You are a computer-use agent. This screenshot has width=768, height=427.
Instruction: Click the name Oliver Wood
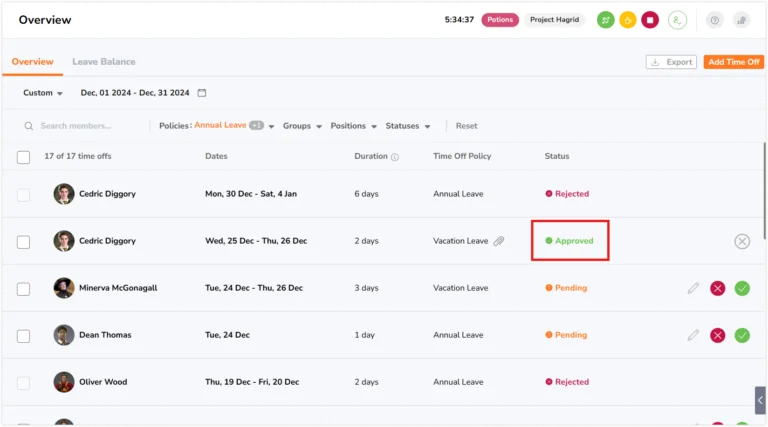pos(103,382)
